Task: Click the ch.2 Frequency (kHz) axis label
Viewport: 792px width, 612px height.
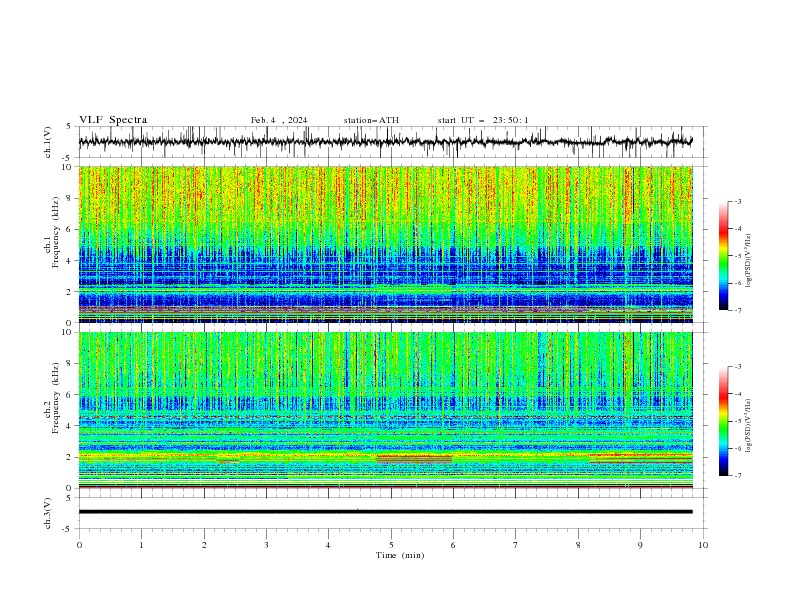Action: tap(52, 398)
